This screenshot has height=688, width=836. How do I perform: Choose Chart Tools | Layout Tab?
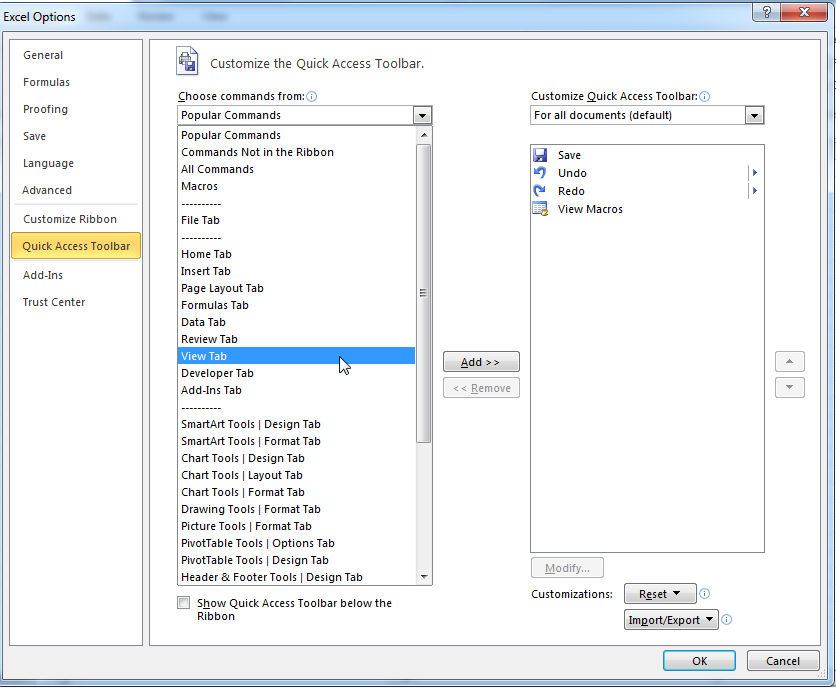[296, 476]
